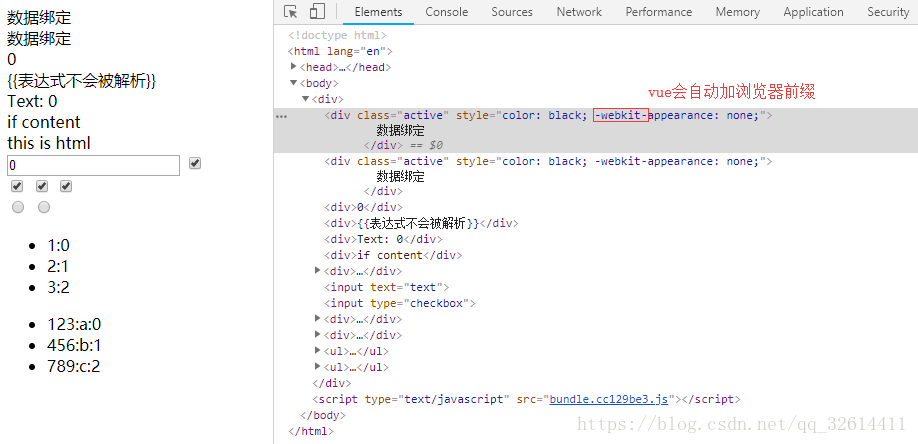Collapse the top-level div under body

306,99
